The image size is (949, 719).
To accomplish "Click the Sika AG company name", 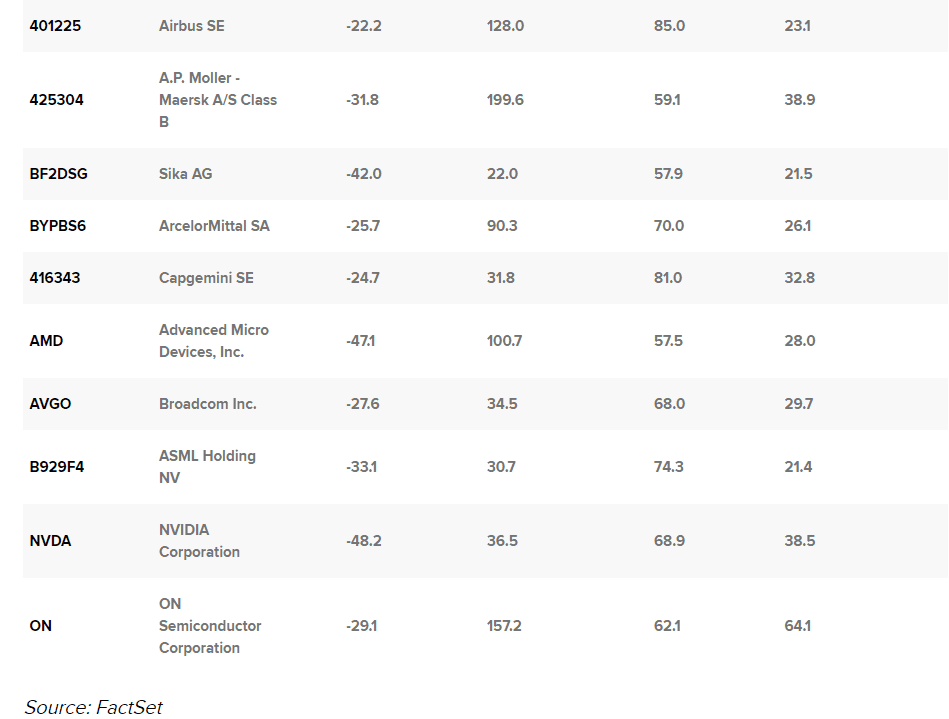I will tap(185, 174).
